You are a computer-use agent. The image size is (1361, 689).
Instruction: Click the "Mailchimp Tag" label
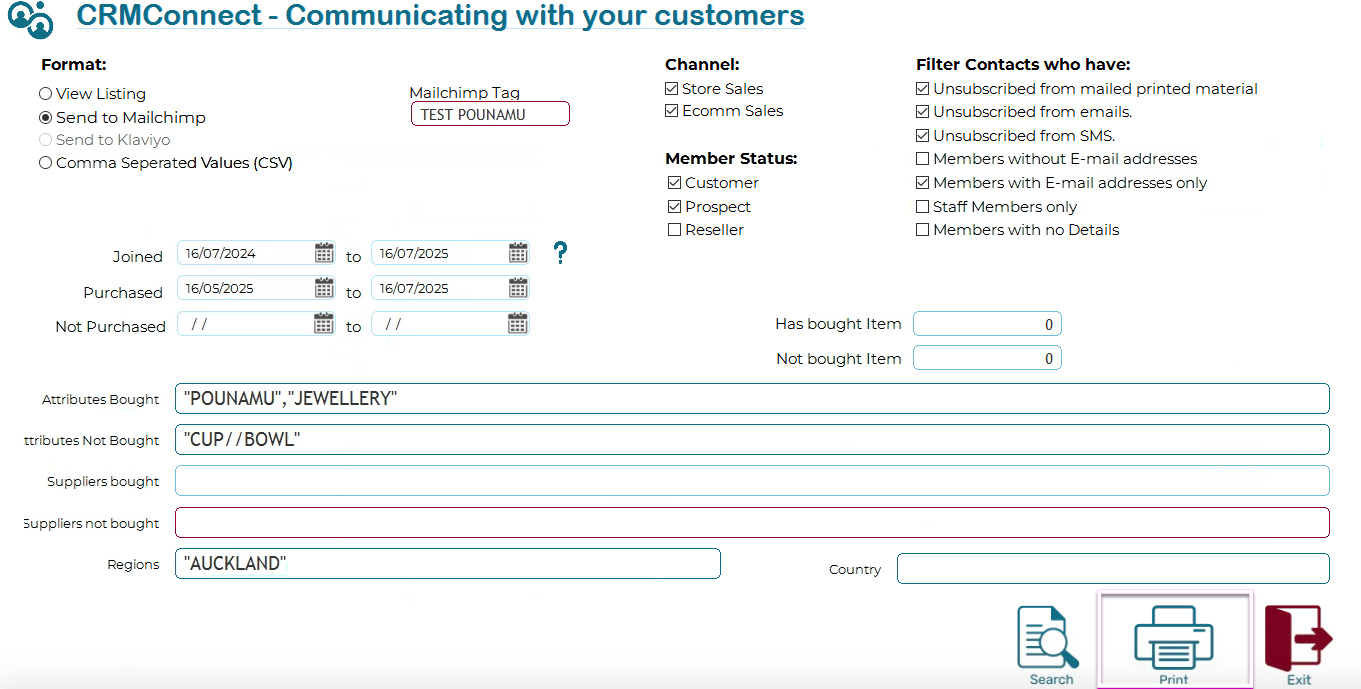pos(465,93)
